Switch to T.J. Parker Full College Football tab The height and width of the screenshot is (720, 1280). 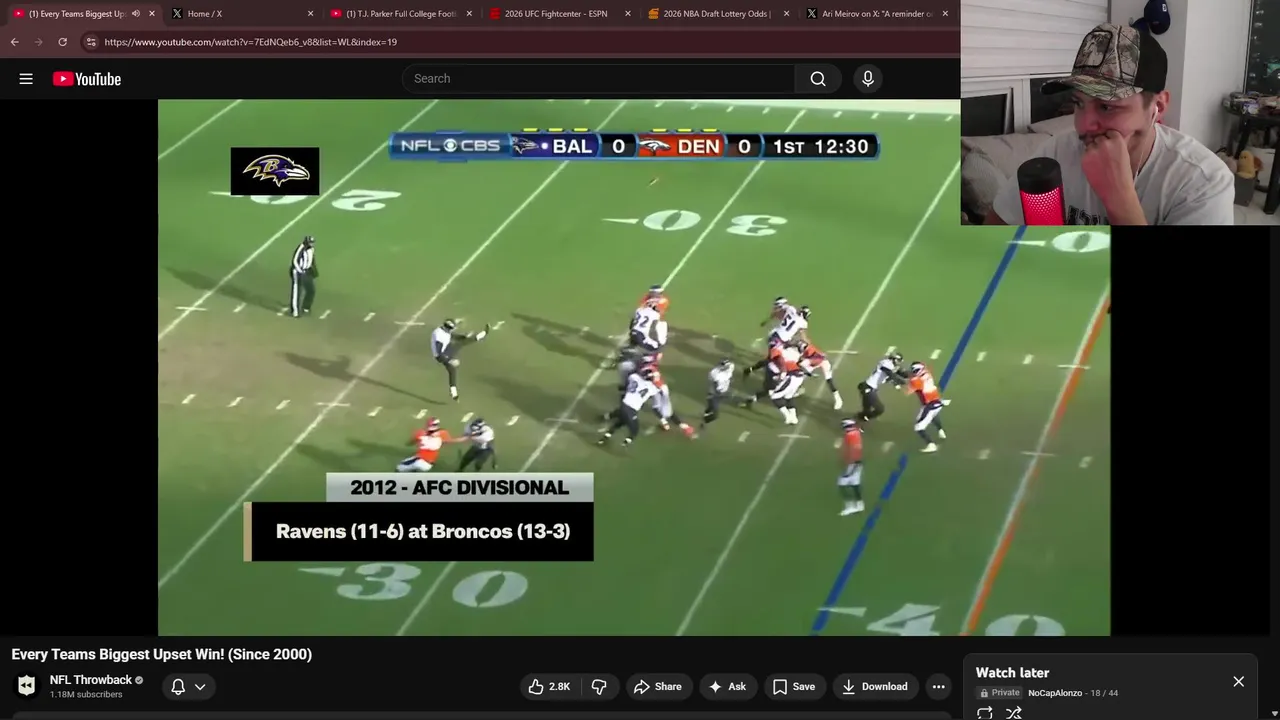click(x=400, y=14)
